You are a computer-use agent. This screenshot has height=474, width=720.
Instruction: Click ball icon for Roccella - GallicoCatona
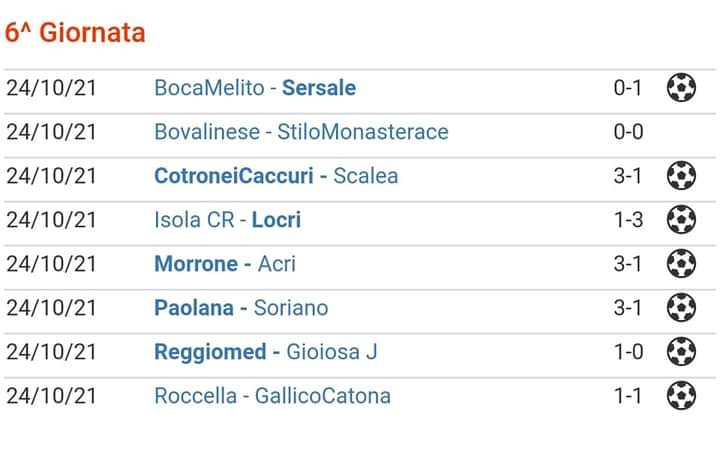tap(681, 395)
